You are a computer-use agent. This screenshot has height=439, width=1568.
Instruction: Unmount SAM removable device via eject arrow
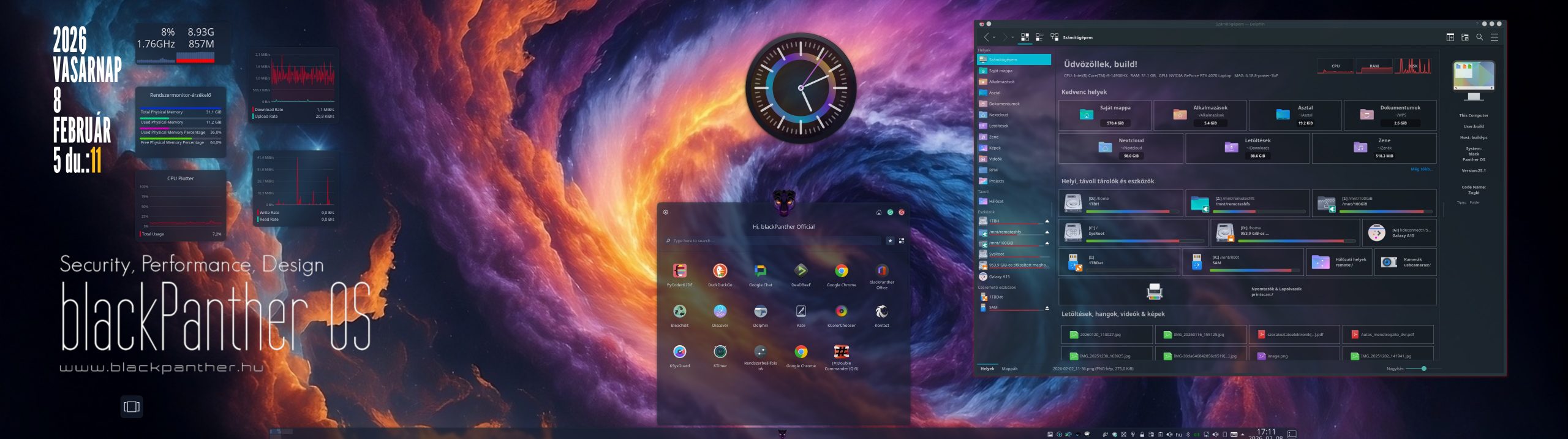pyautogui.click(x=1047, y=308)
